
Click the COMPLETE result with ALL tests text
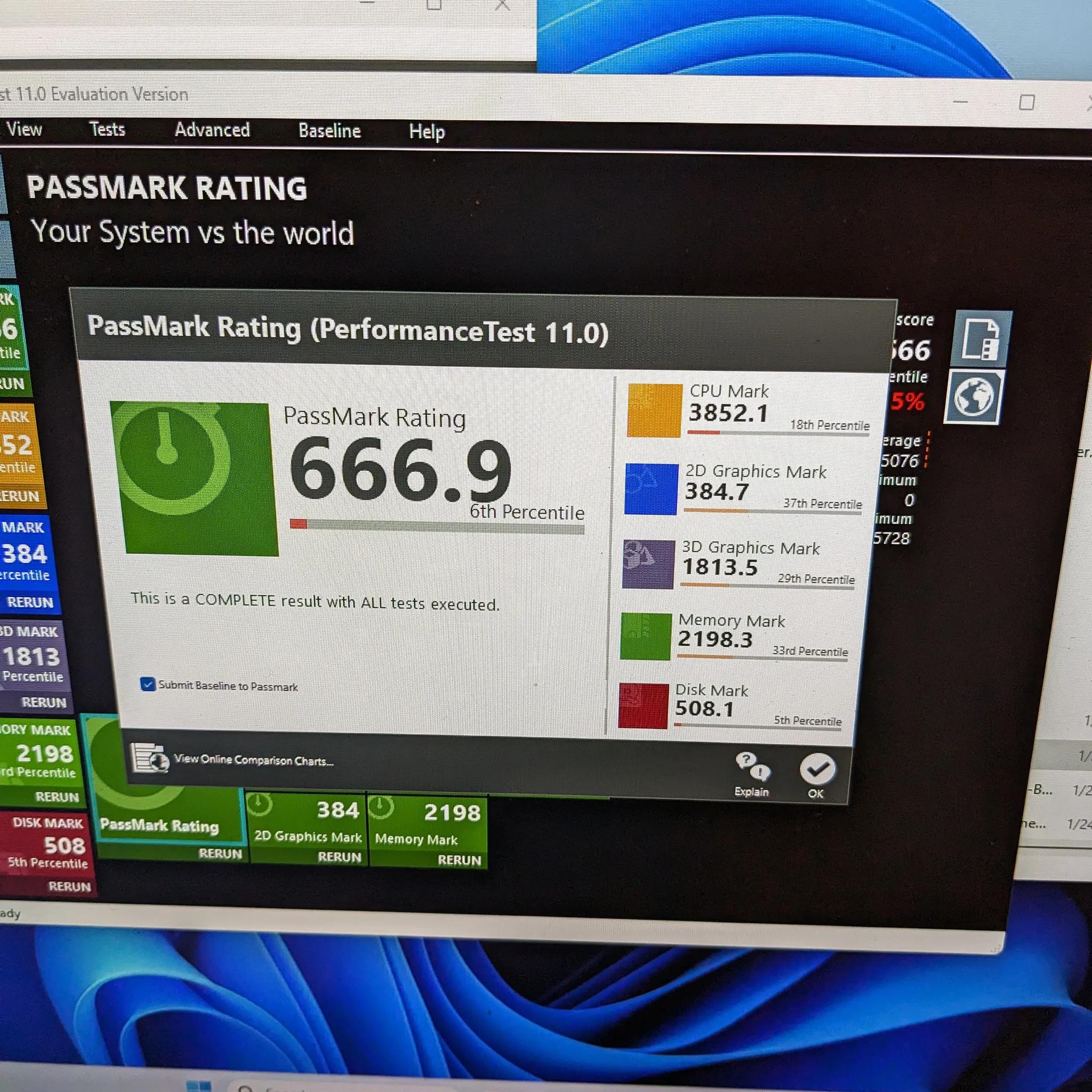coord(315,601)
